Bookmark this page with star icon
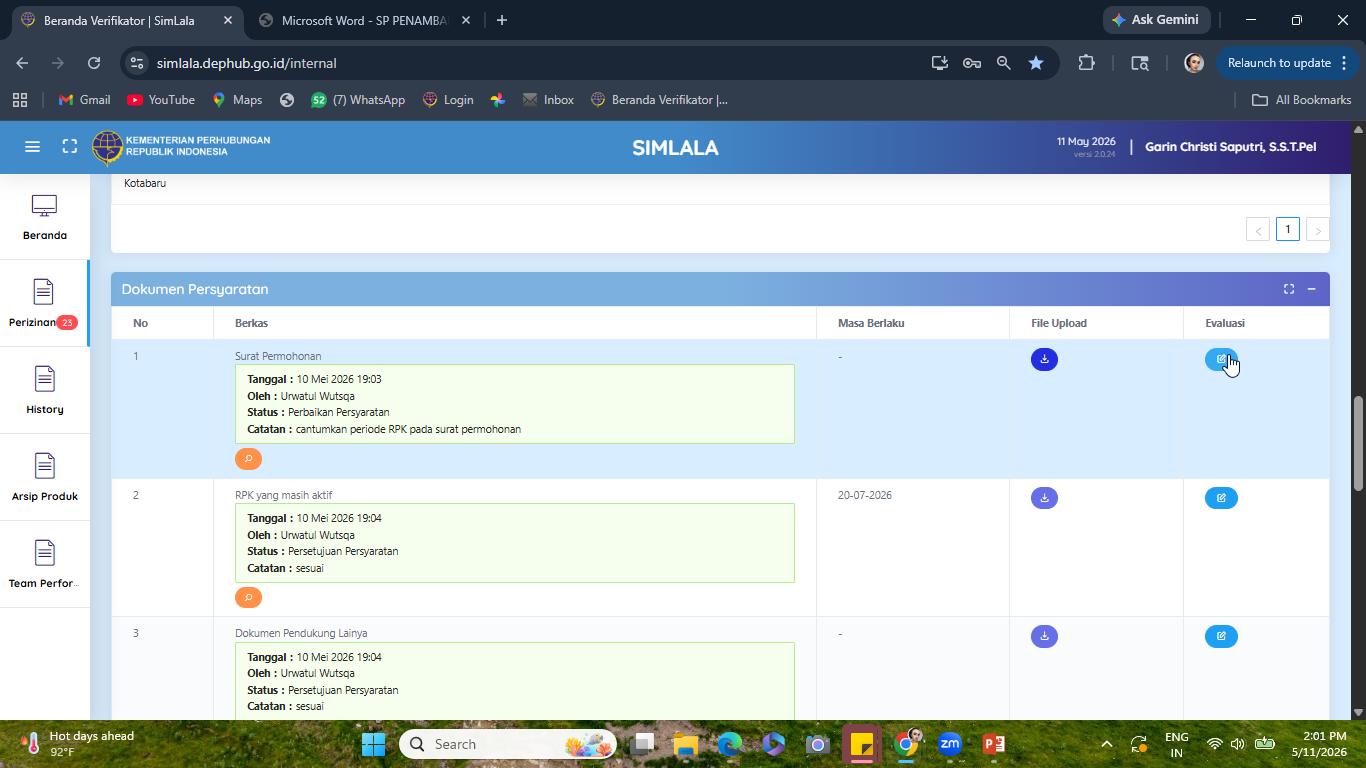 tap(1036, 63)
